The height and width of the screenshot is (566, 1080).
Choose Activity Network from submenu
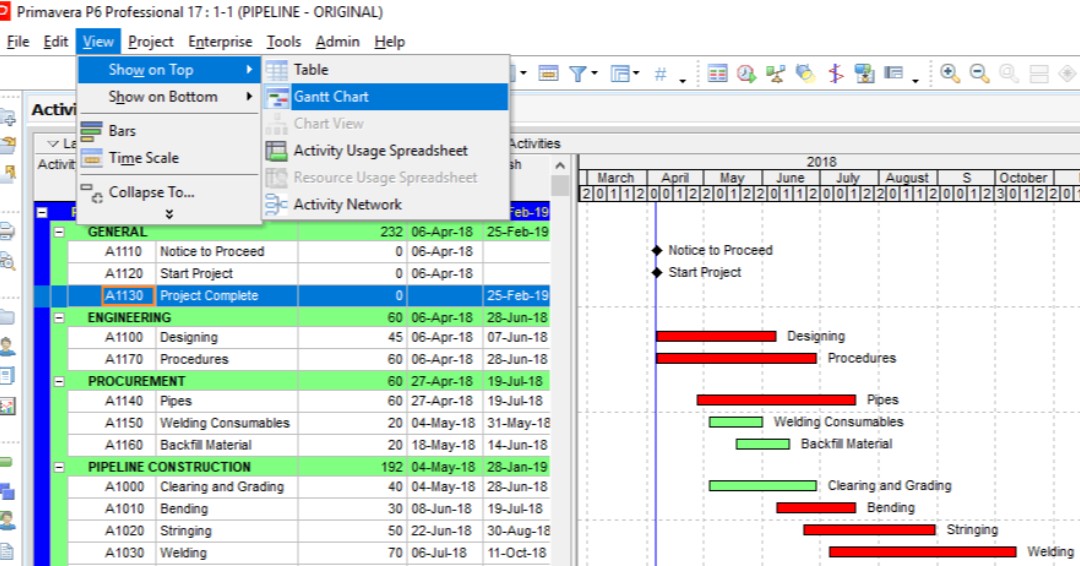pos(386,204)
